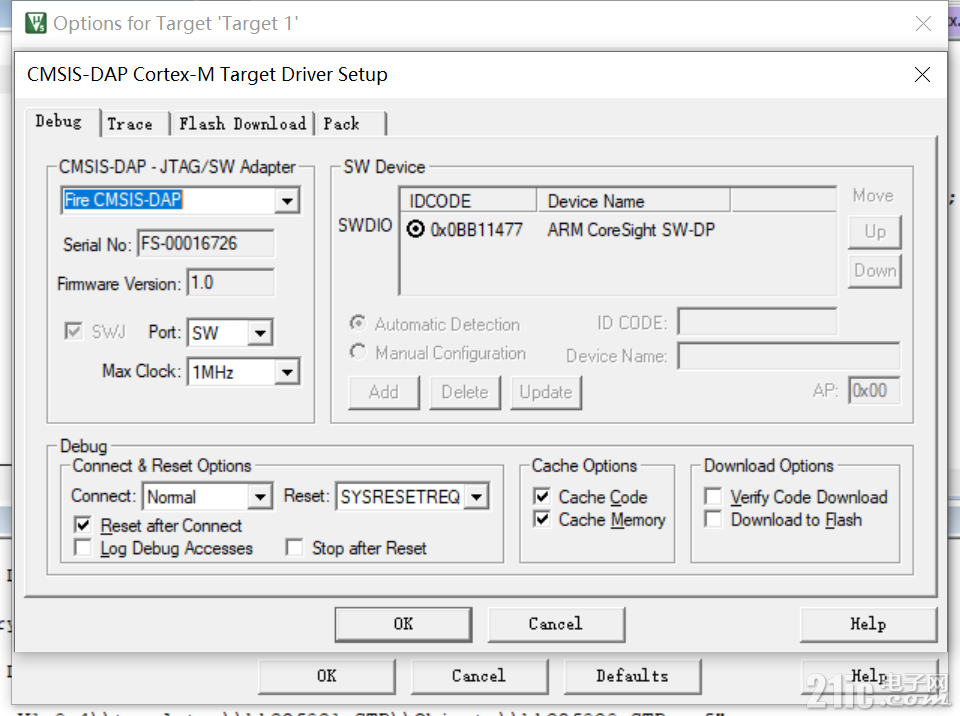
Task: Enable Download to Flash checkbox
Action: tap(713, 519)
